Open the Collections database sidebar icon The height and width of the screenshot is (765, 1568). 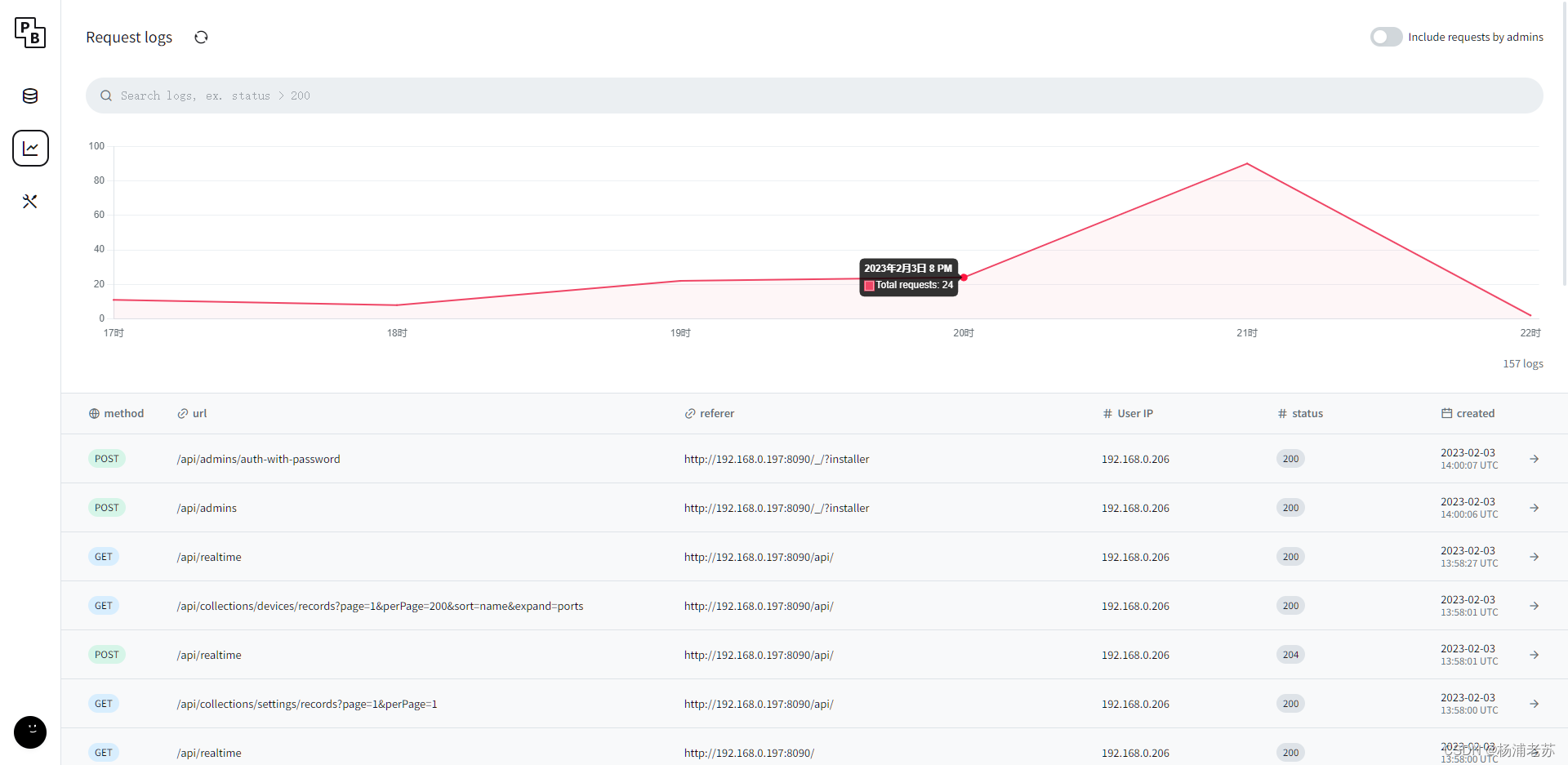click(x=30, y=96)
